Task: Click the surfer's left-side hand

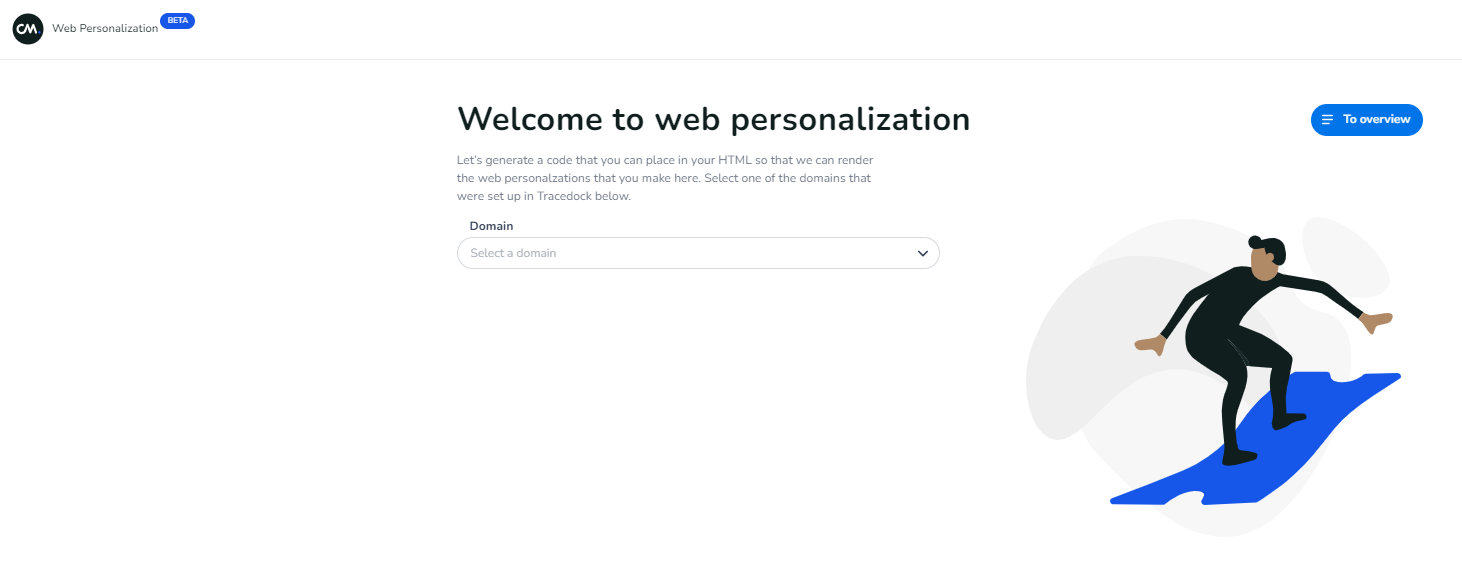Action: [1150, 345]
